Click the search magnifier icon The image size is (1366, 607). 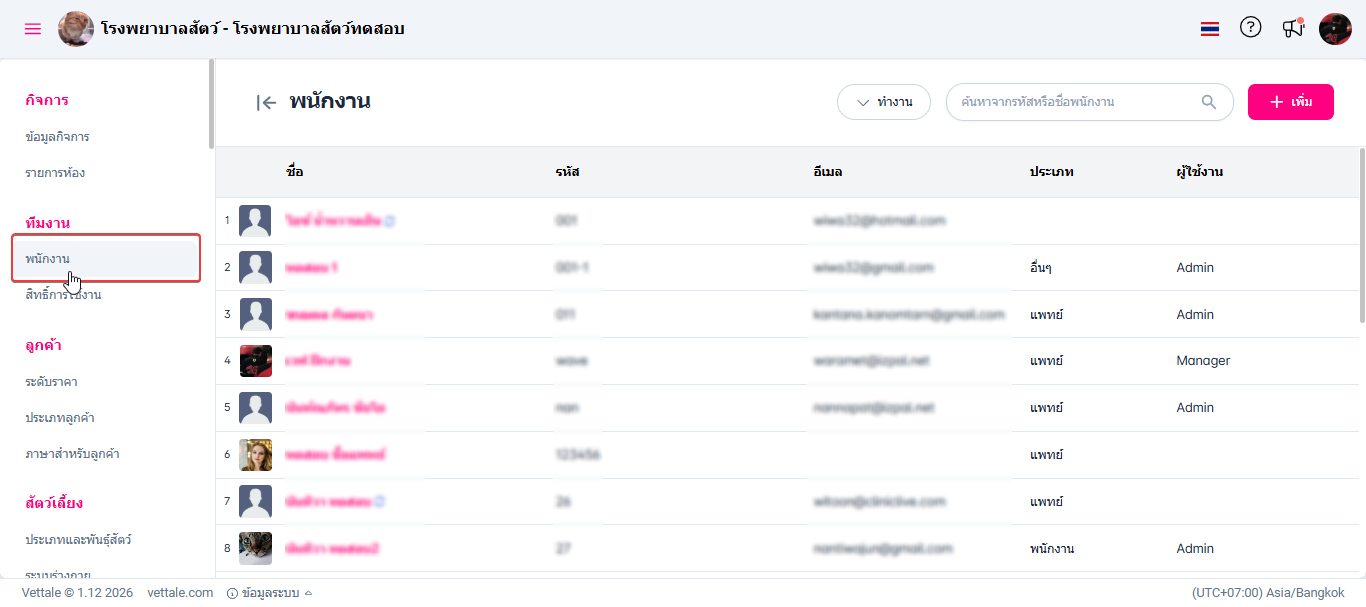[1209, 102]
